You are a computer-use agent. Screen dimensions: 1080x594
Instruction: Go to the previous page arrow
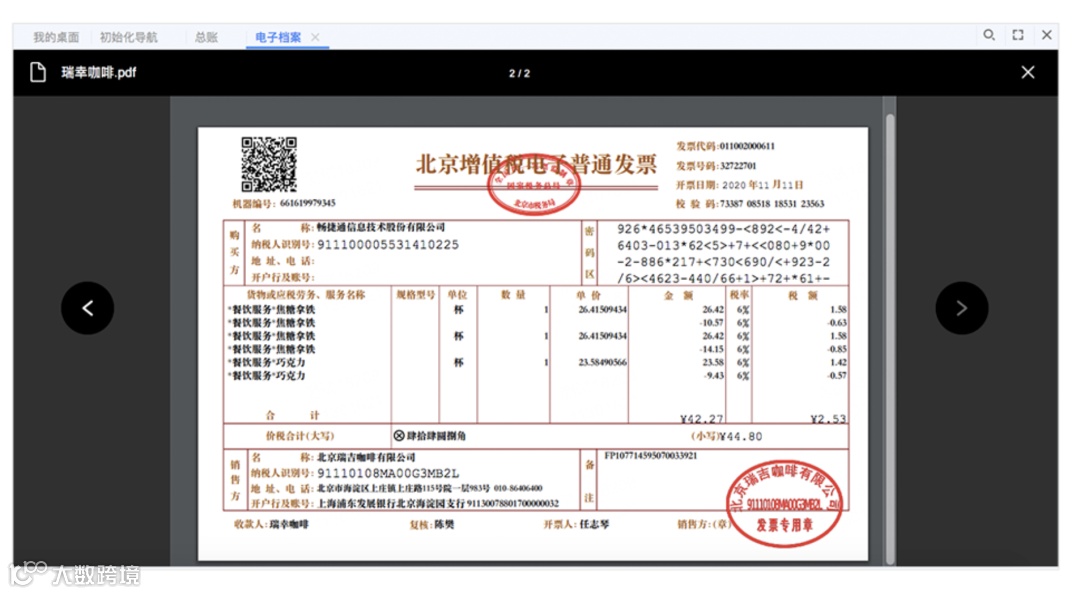pyautogui.click(x=87, y=308)
